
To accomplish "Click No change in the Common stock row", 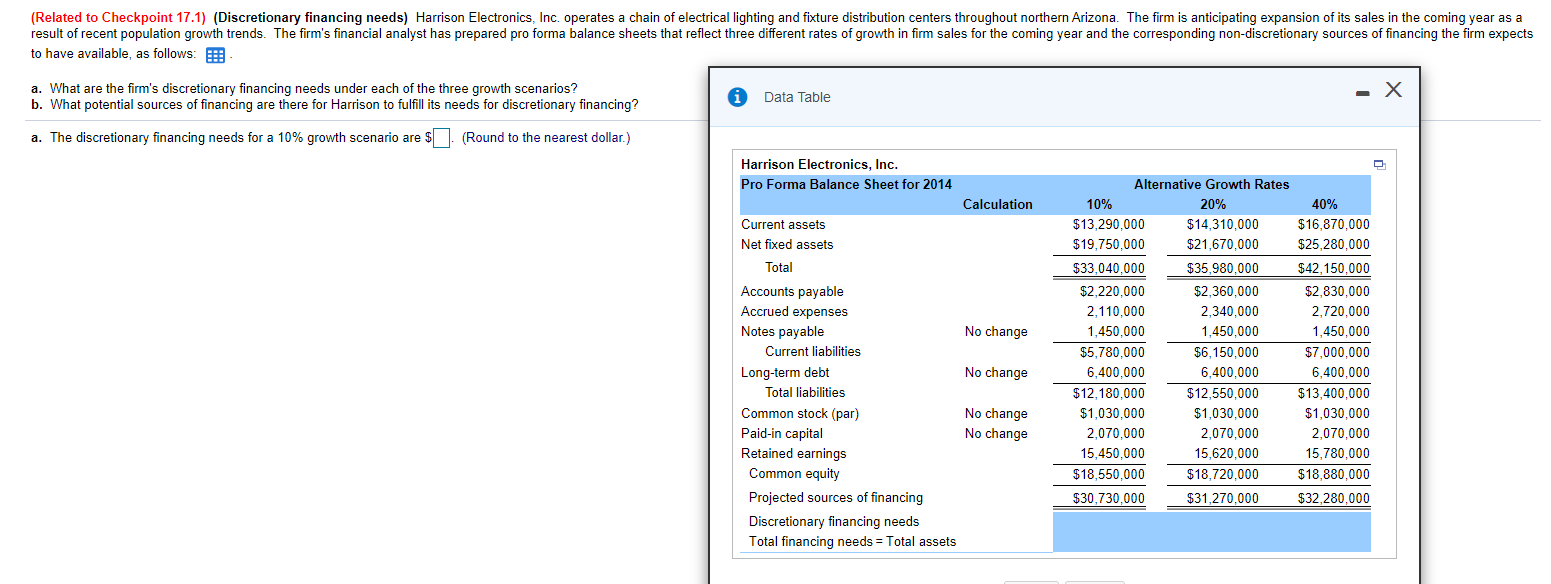I will click(x=996, y=414).
